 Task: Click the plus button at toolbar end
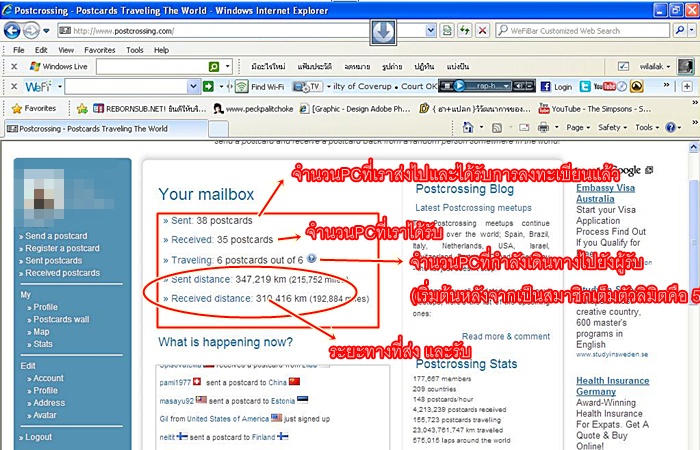(x=687, y=86)
